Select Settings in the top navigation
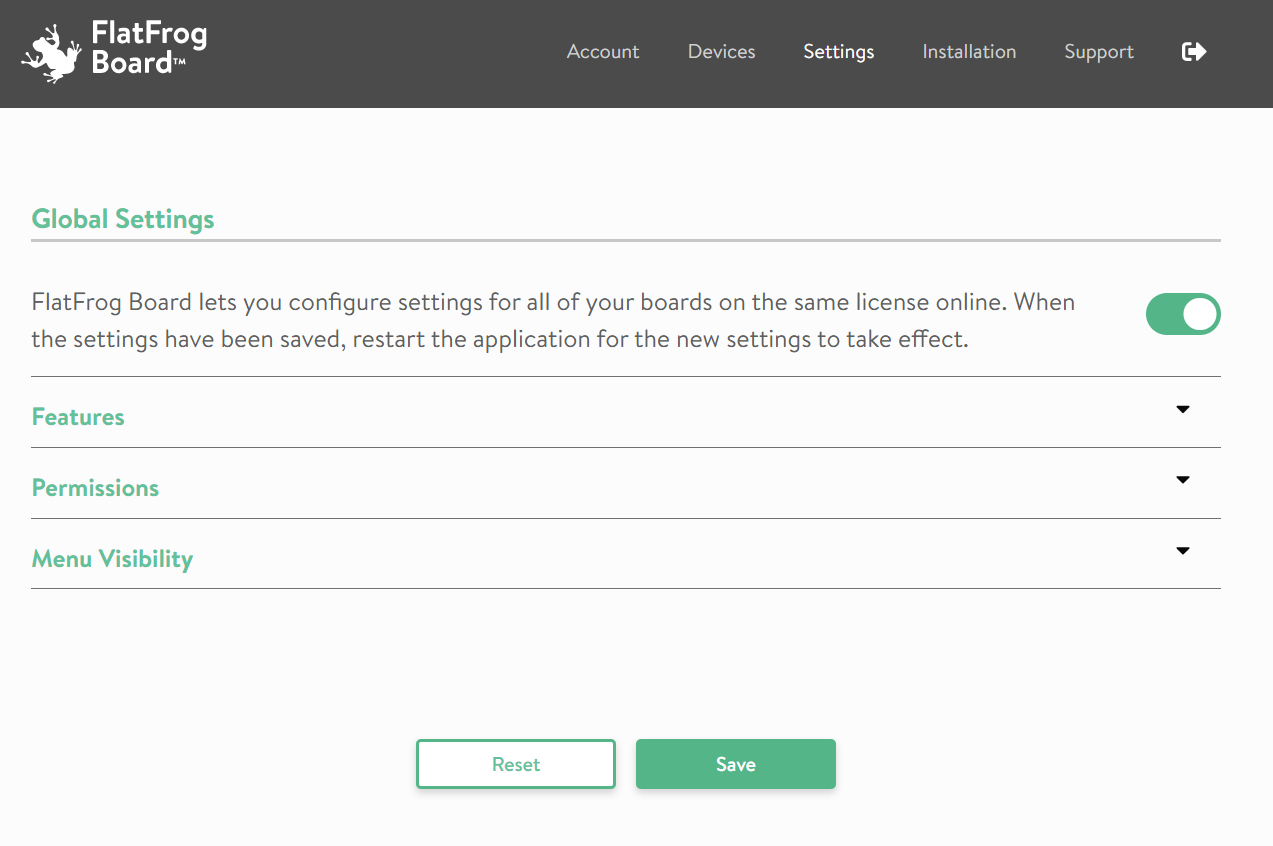 pyautogui.click(x=839, y=52)
